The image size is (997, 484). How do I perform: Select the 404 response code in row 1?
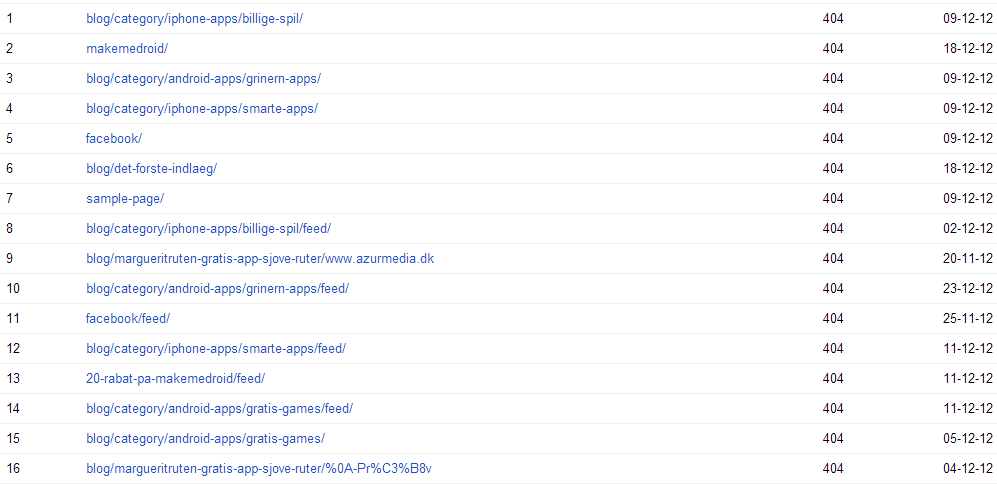[x=833, y=18]
